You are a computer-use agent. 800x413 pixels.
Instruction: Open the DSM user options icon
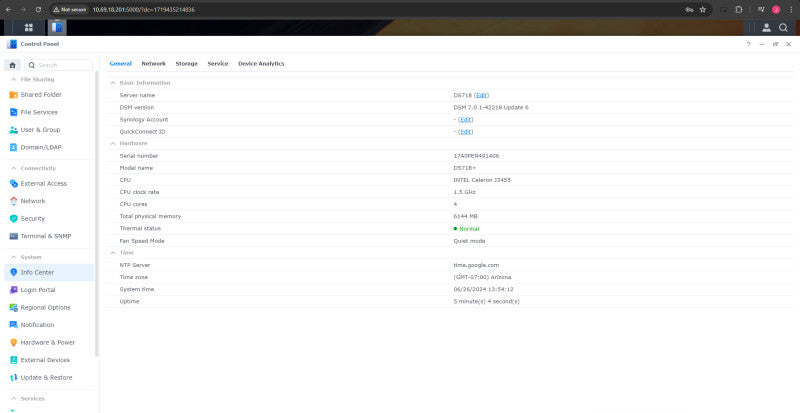click(766, 28)
